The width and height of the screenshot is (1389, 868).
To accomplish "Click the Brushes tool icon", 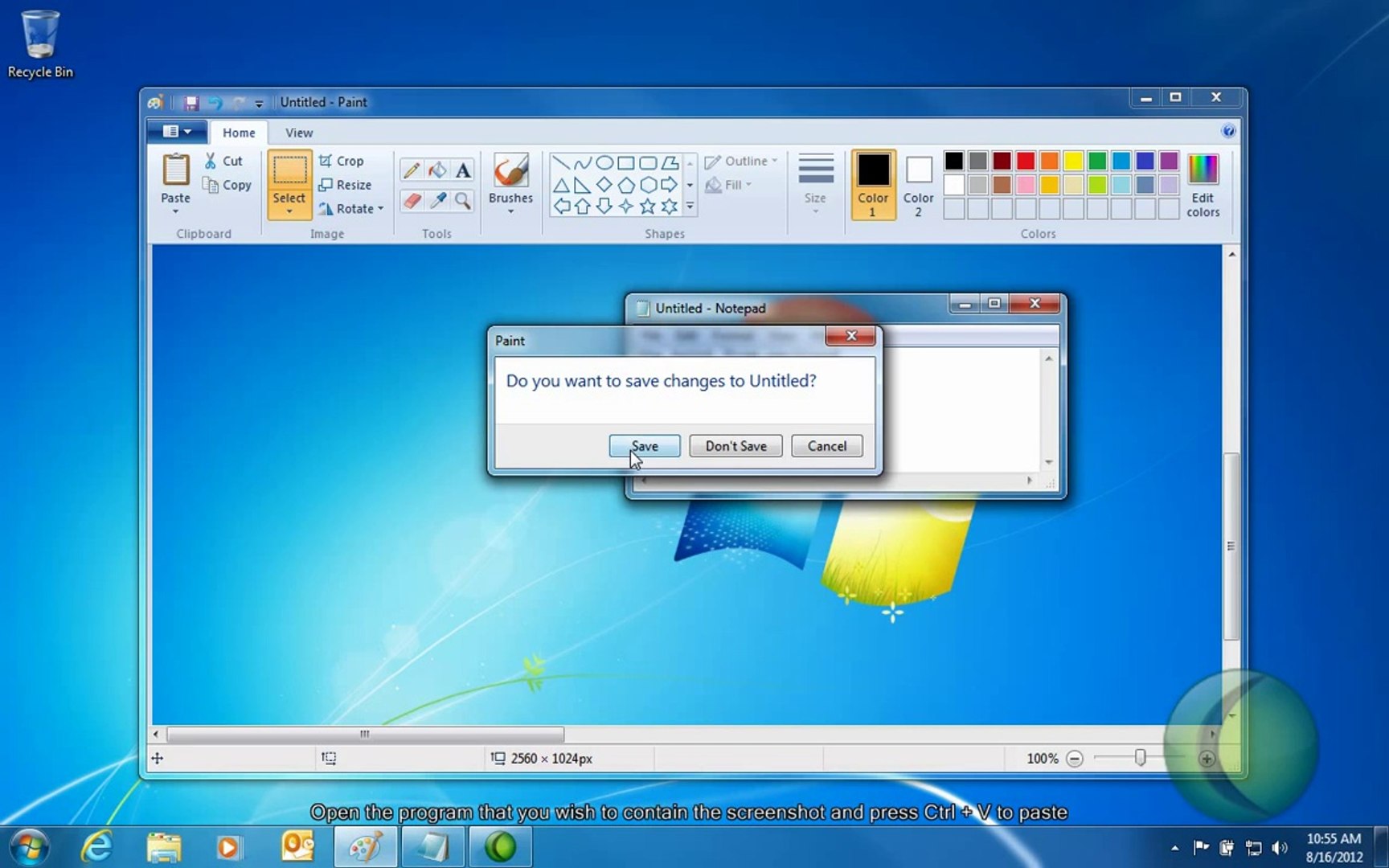I will pos(511,170).
